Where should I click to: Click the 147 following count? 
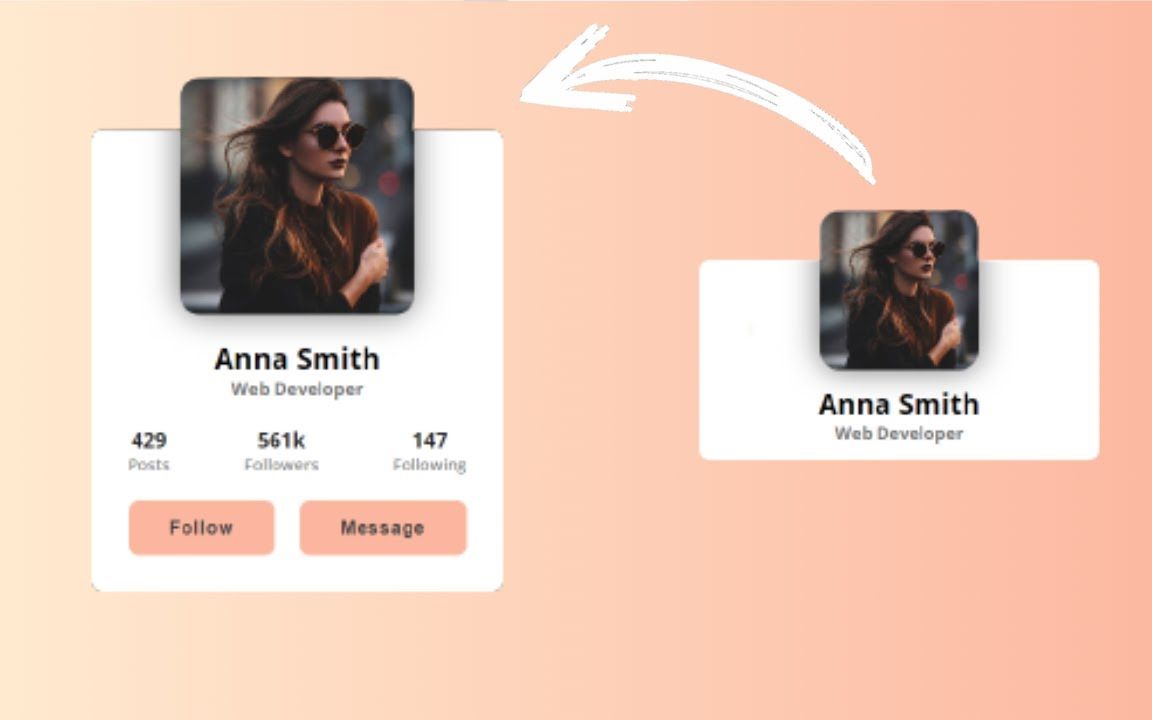click(x=429, y=440)
